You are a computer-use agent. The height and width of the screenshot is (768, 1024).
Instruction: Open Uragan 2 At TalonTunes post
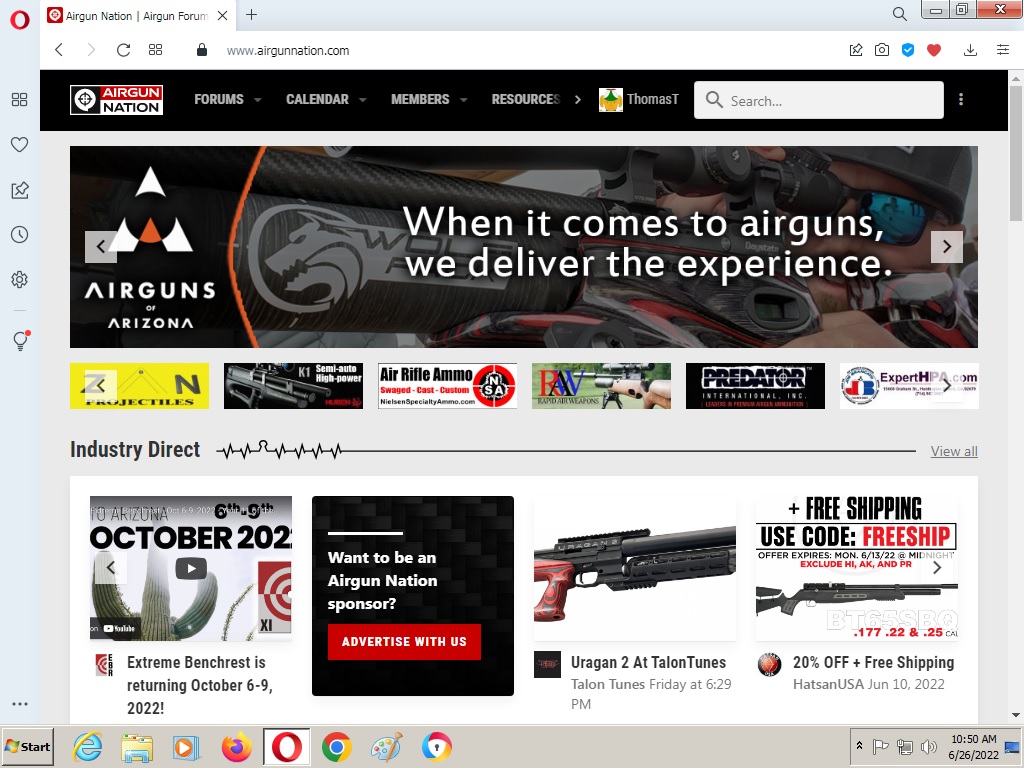pyautogui.click(x=648, y=662)
